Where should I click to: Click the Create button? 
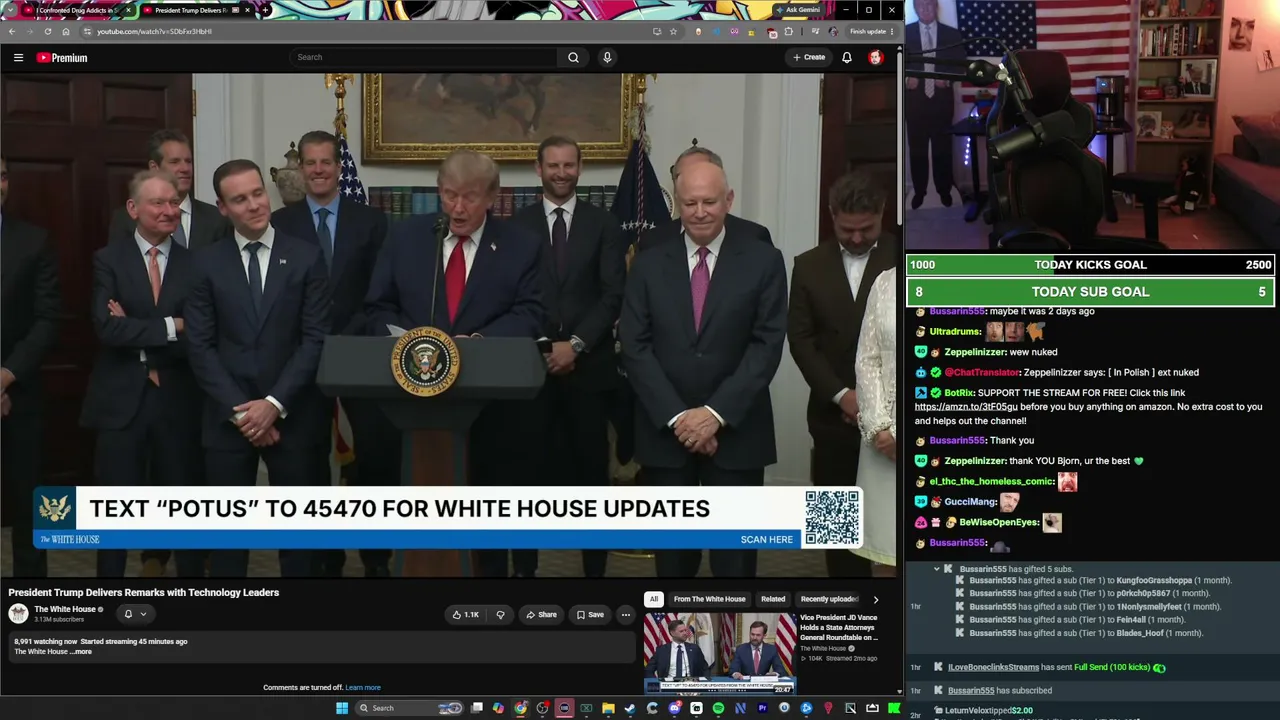809,57
